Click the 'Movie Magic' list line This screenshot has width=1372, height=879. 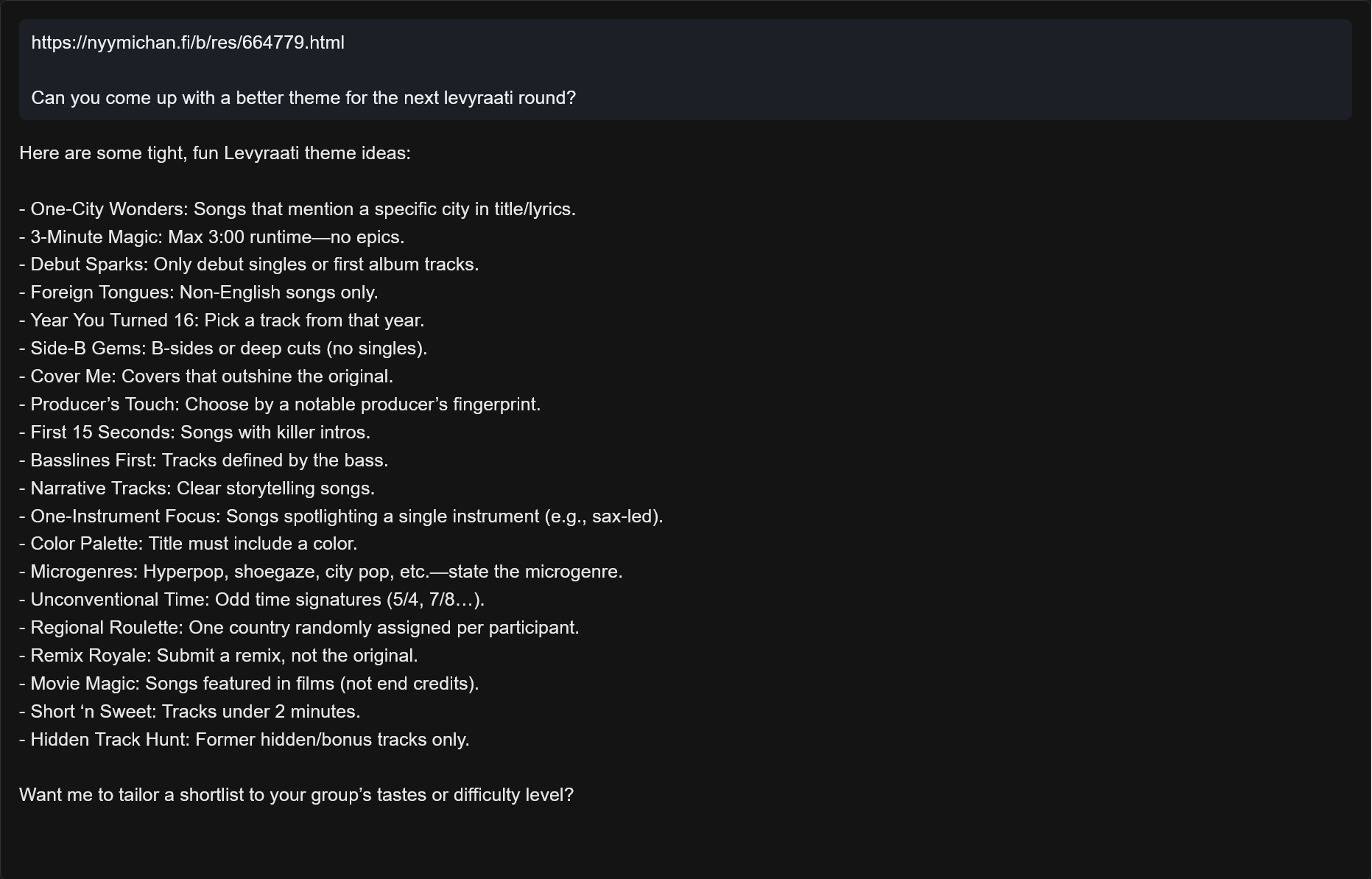[249, 684]
